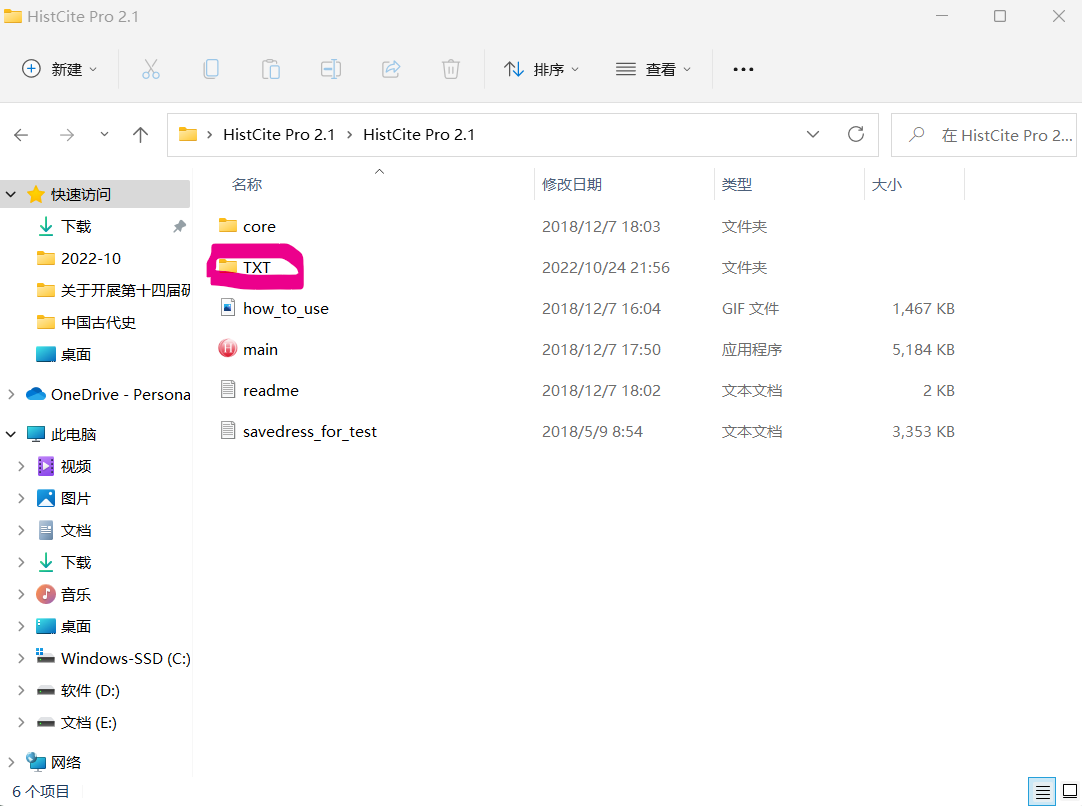
Task: Expand the OneDrive - Personal tree item
Action: 9,394
